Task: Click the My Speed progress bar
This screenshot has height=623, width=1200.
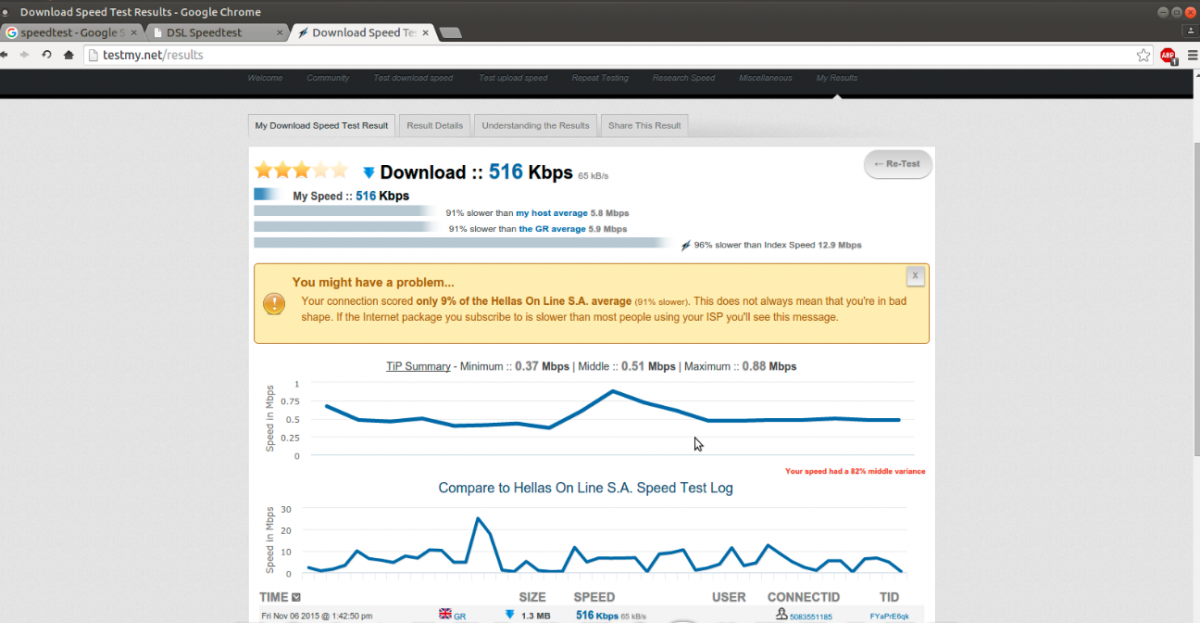Action: coord(266,195)
